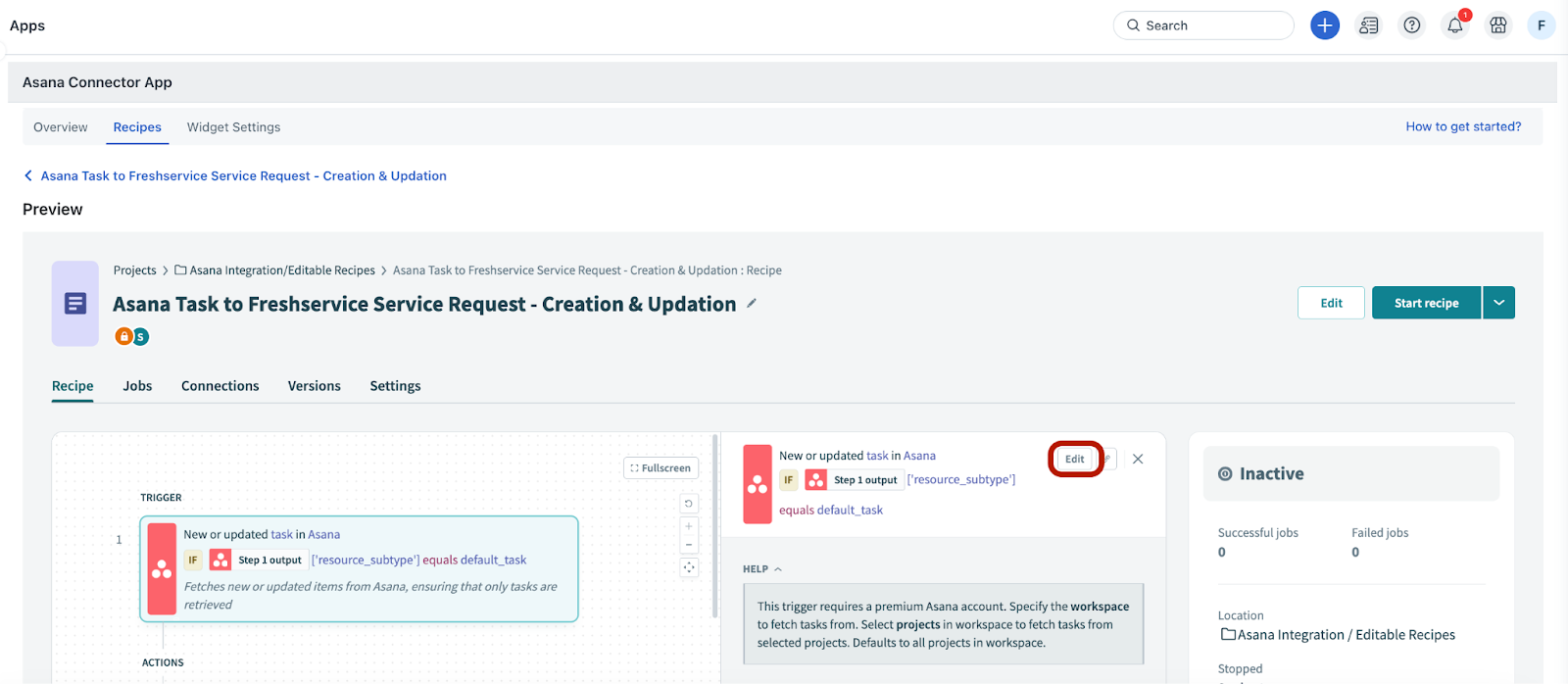Open the Asana Integration / Editable Recipes location
1568x684 pixels.
tap(1346, 635)
